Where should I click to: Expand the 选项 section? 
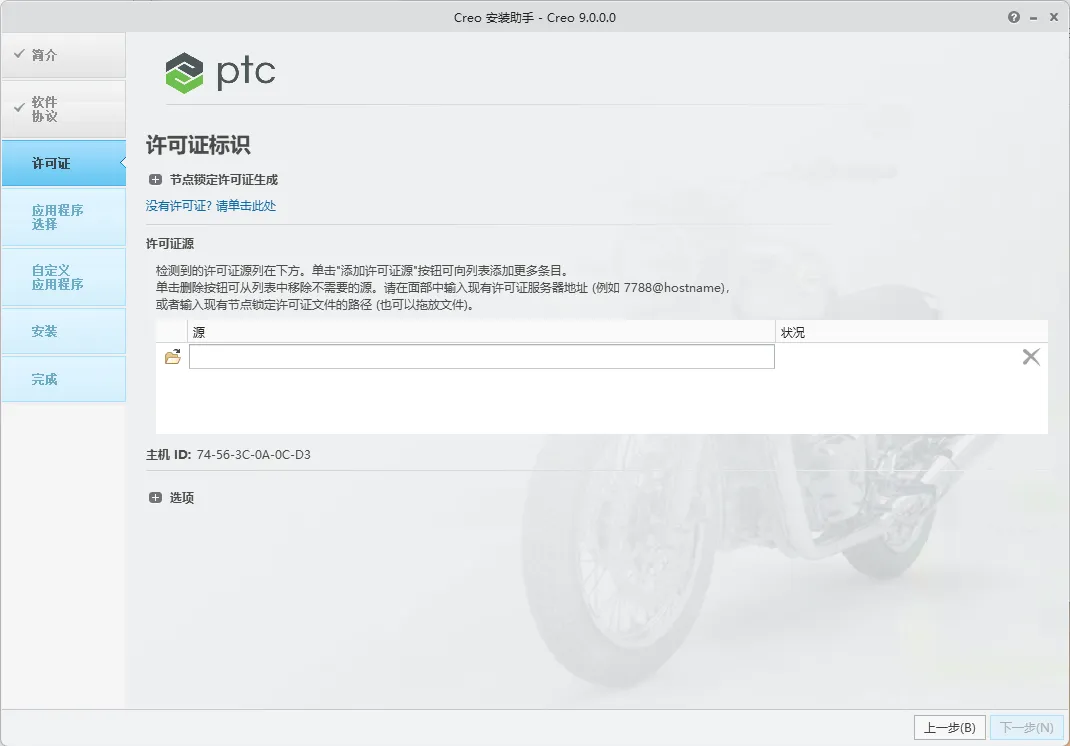(x=156, y=498)
